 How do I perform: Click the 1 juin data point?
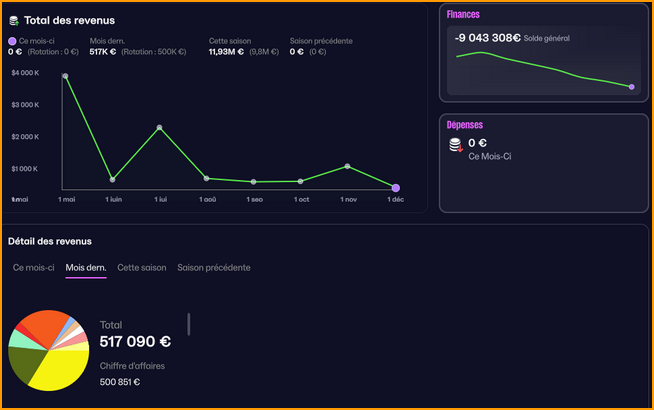tap(113, 180)
